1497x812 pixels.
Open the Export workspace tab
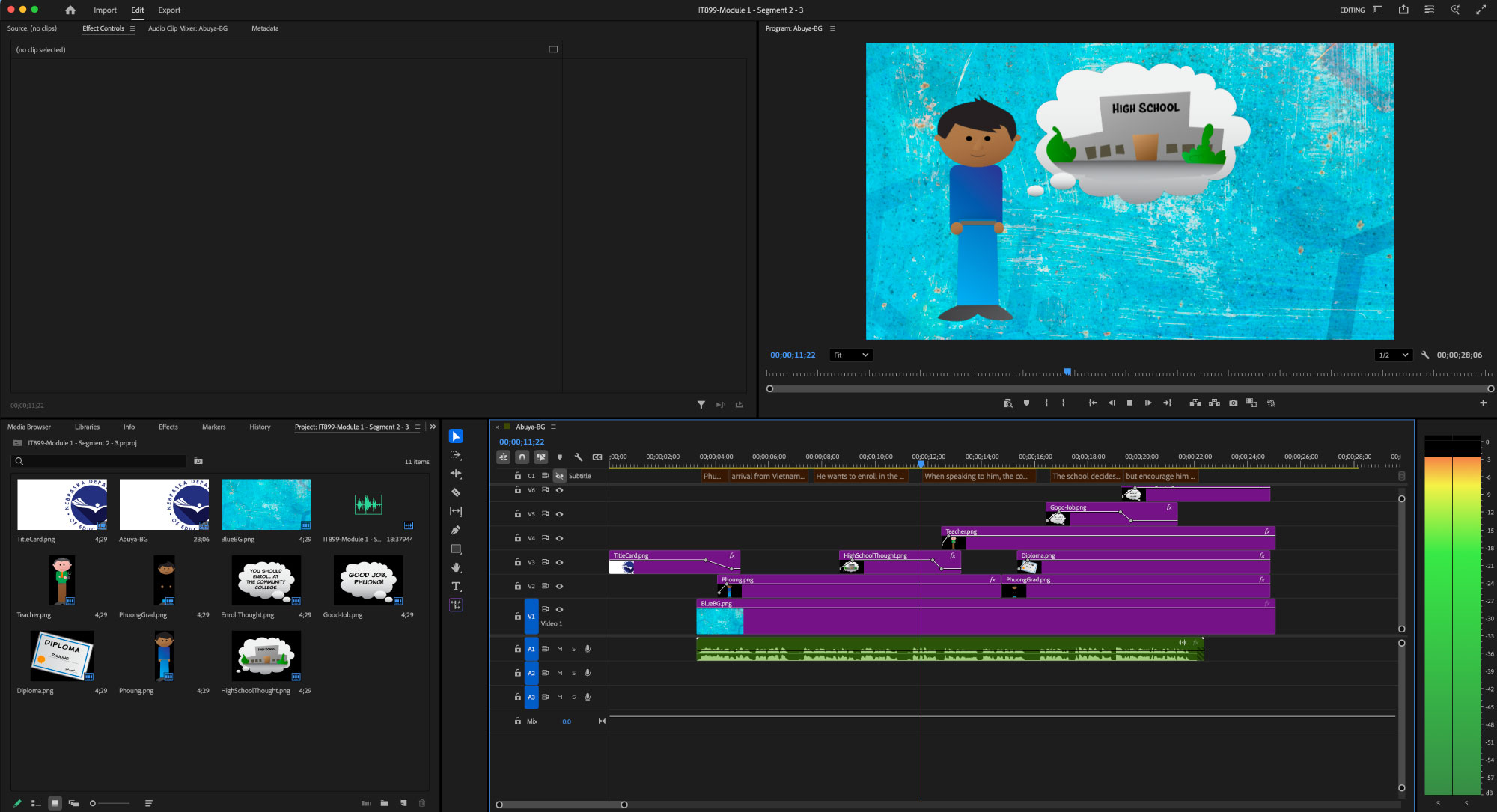(x=169, y=10)
